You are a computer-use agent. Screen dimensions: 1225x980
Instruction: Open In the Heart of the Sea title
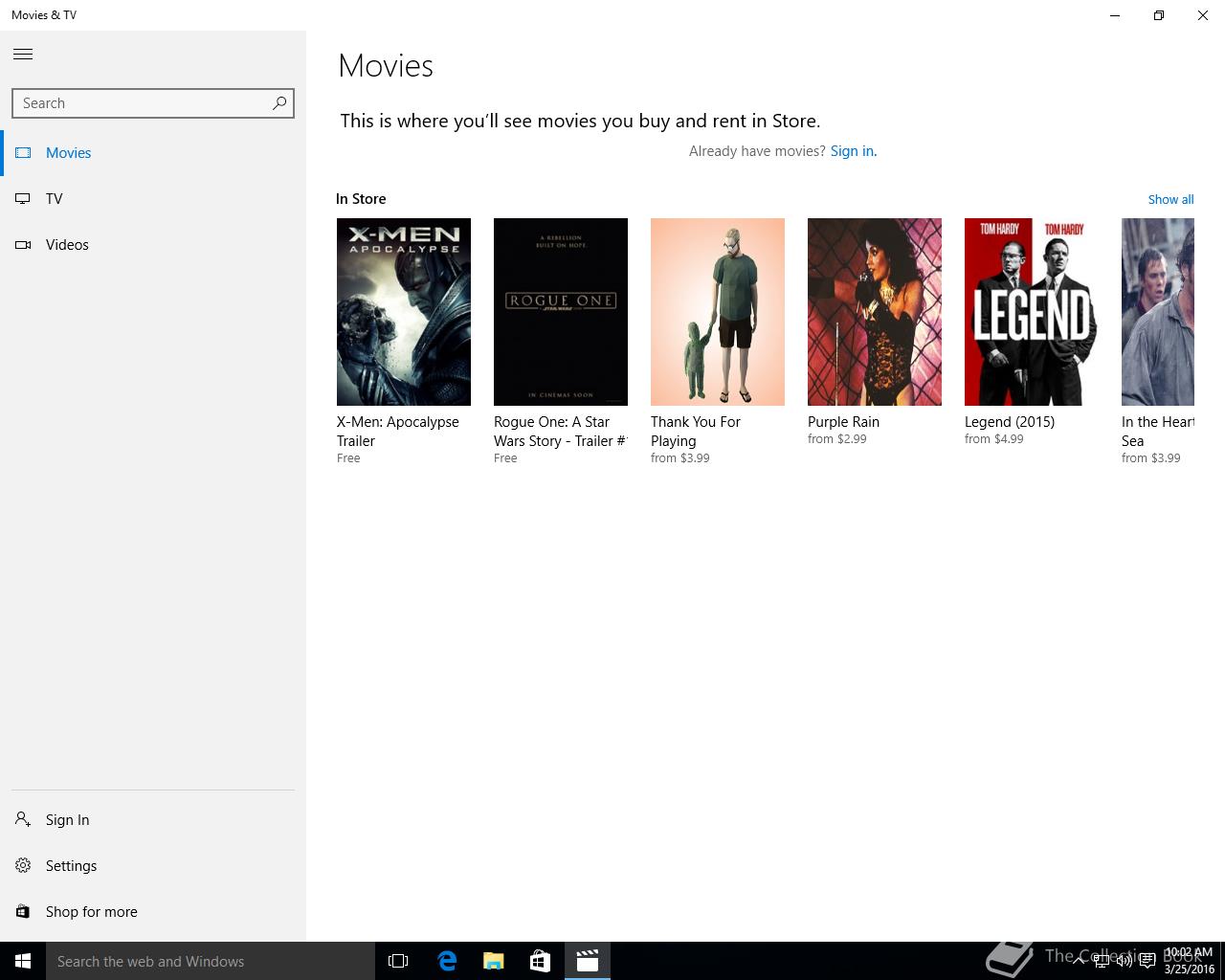pos(1158,432)
